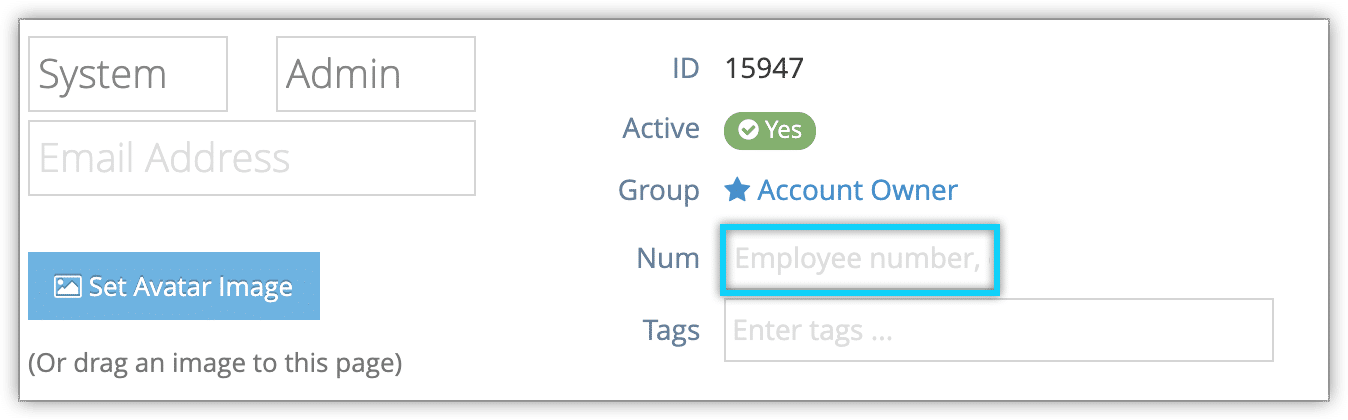
Task: Click the ID field label
Action: point(685,69)
